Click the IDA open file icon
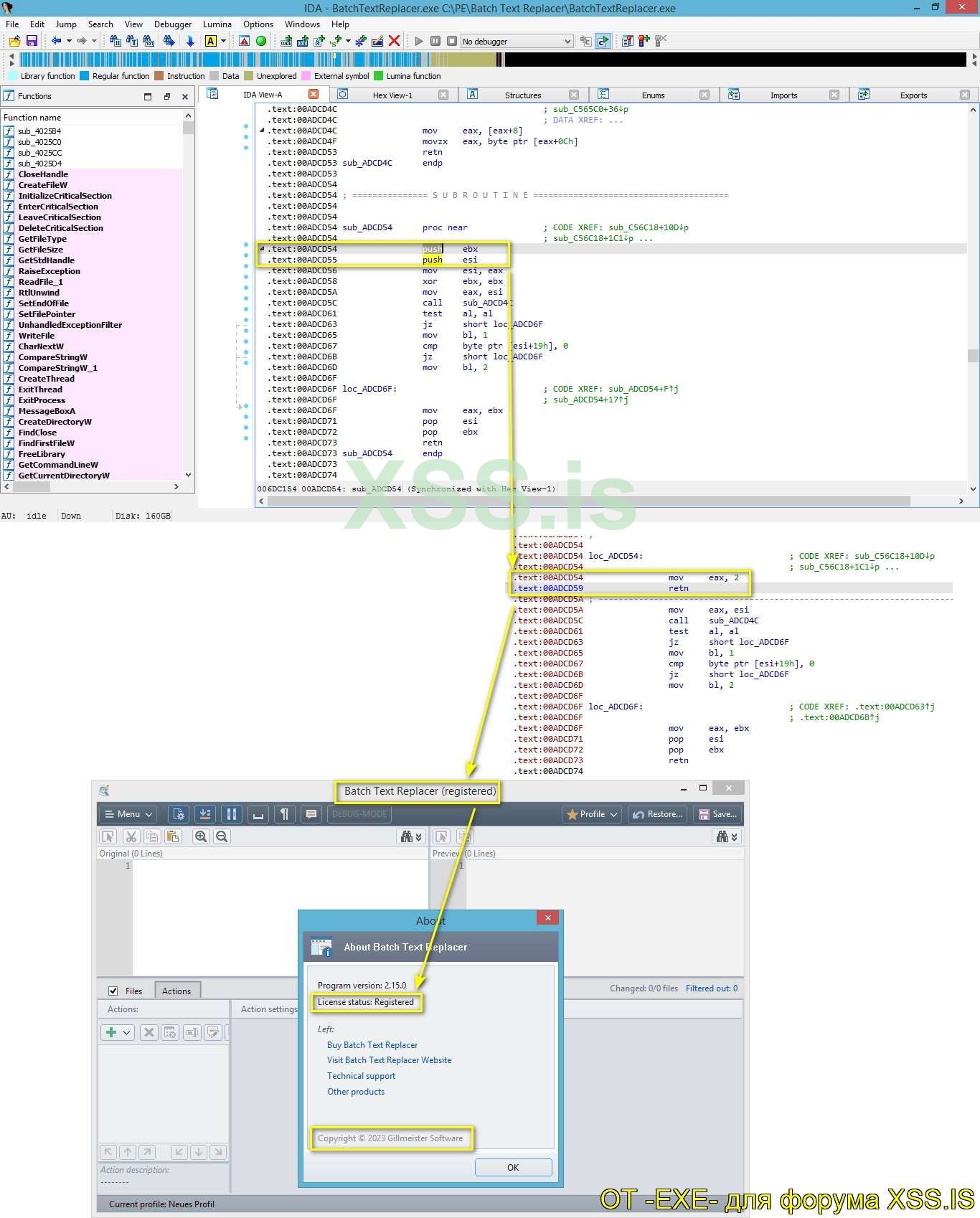The height and width of the screenshot is (1218, 980). point(14,41)
